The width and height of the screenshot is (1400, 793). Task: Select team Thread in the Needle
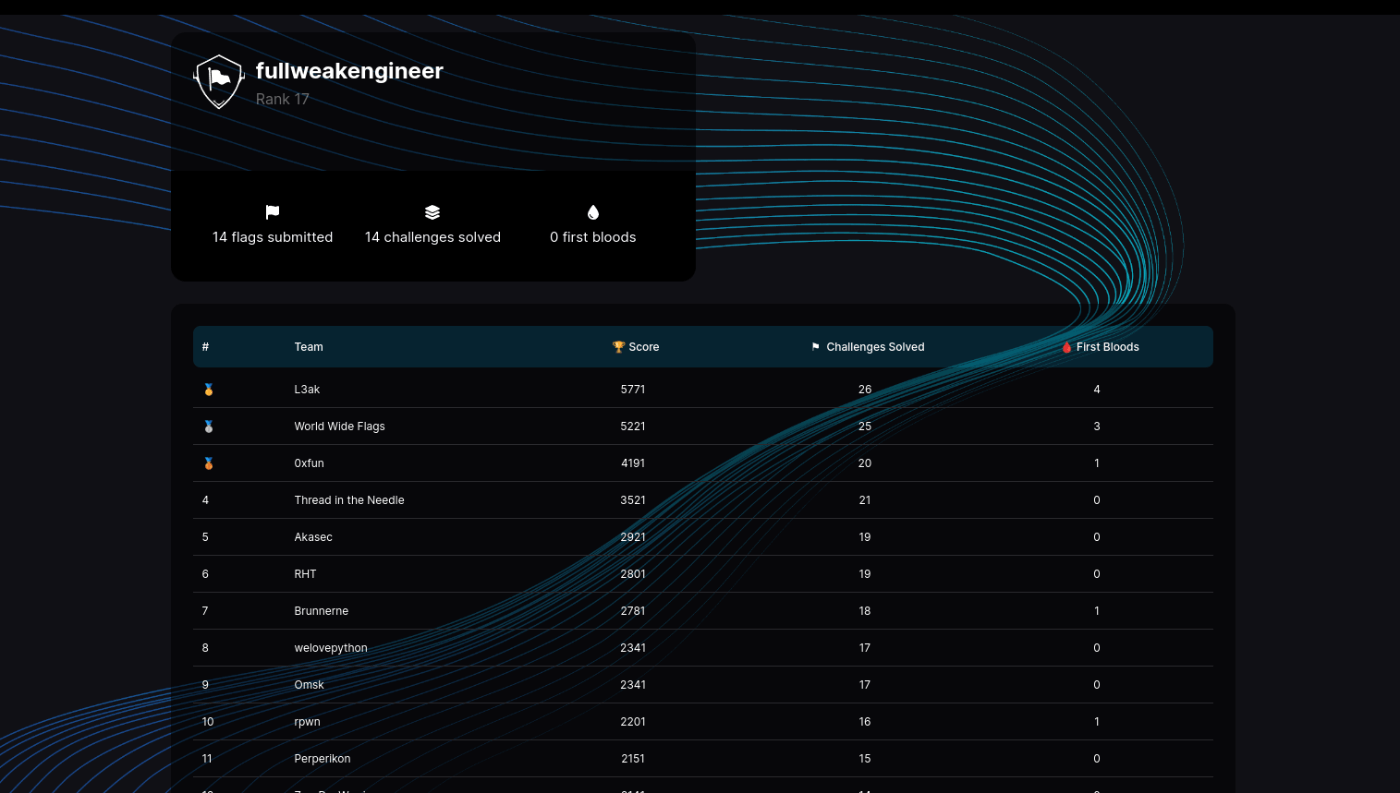pyautogui.click(x=349, y=500)
